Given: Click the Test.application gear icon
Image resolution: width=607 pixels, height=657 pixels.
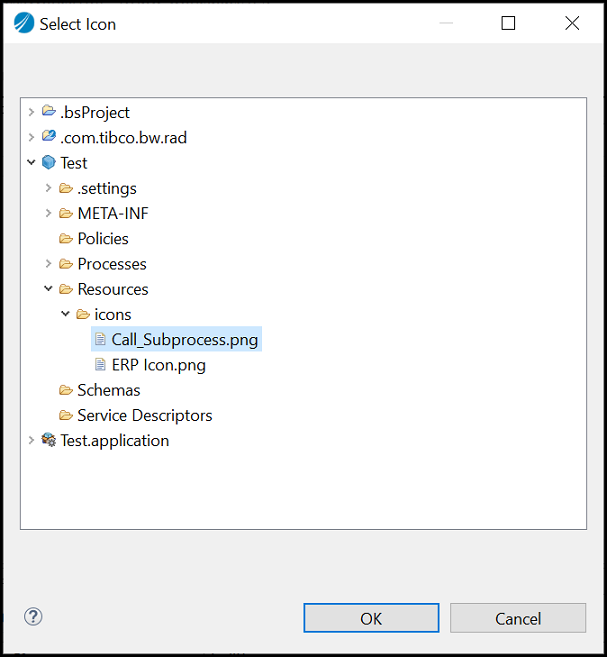Looking at the screenshot, I should 49,440.
